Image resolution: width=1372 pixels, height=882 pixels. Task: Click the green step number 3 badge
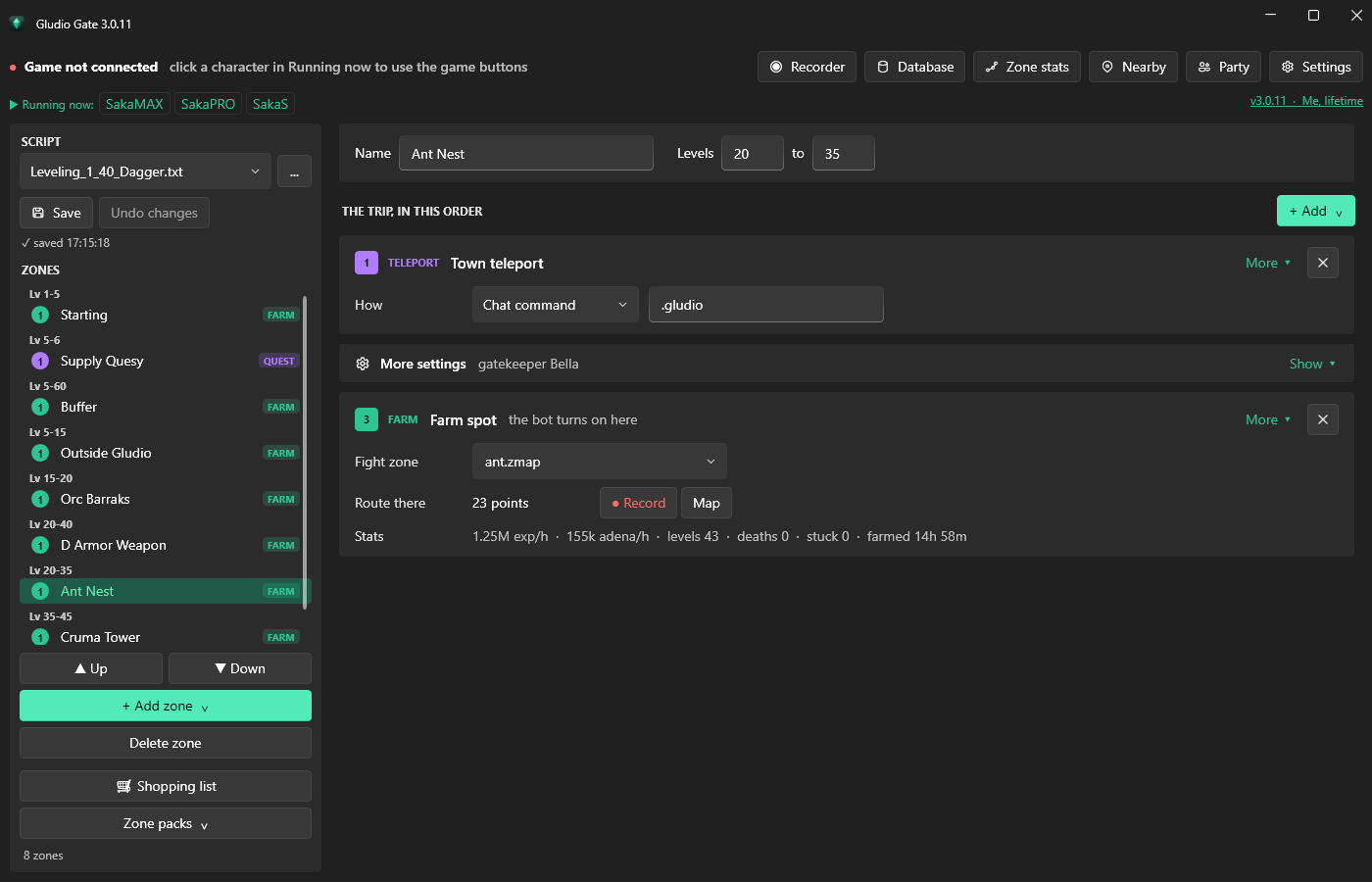[367, 419]
